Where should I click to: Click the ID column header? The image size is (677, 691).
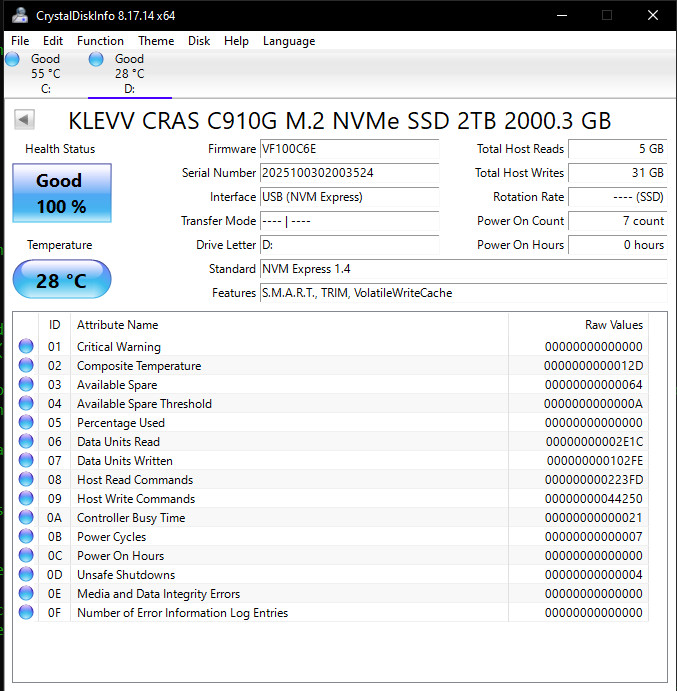[x=54, y=325]
